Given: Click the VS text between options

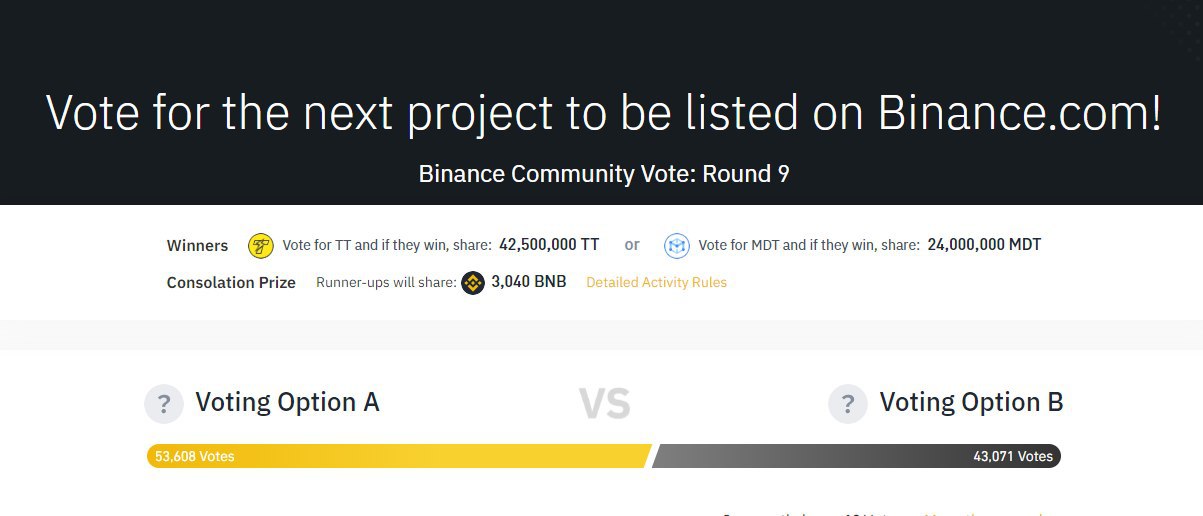Looking at the screenshot, I should [x=605, y=404].
